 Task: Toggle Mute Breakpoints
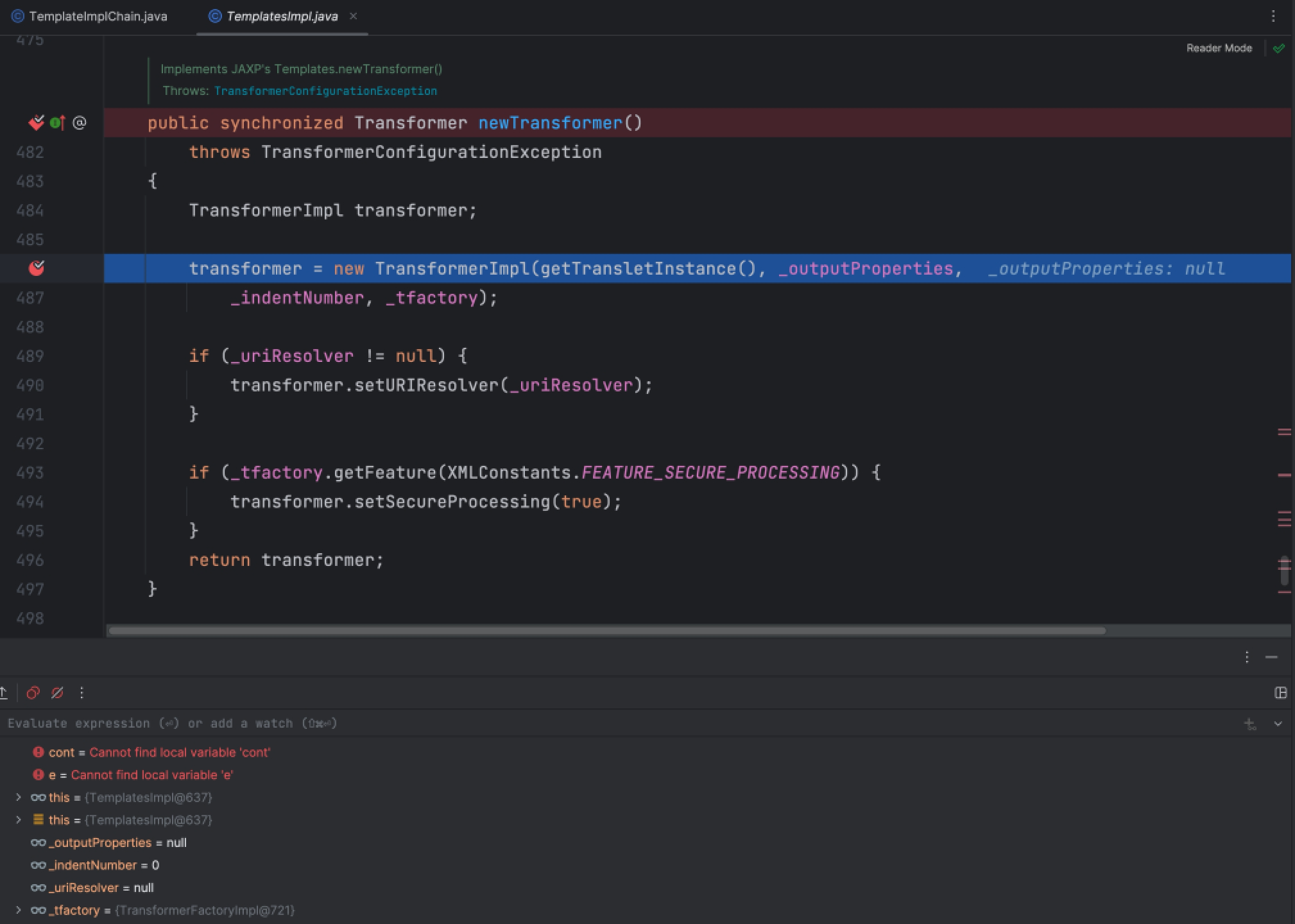pyautogui.click(x=57, y=692)
